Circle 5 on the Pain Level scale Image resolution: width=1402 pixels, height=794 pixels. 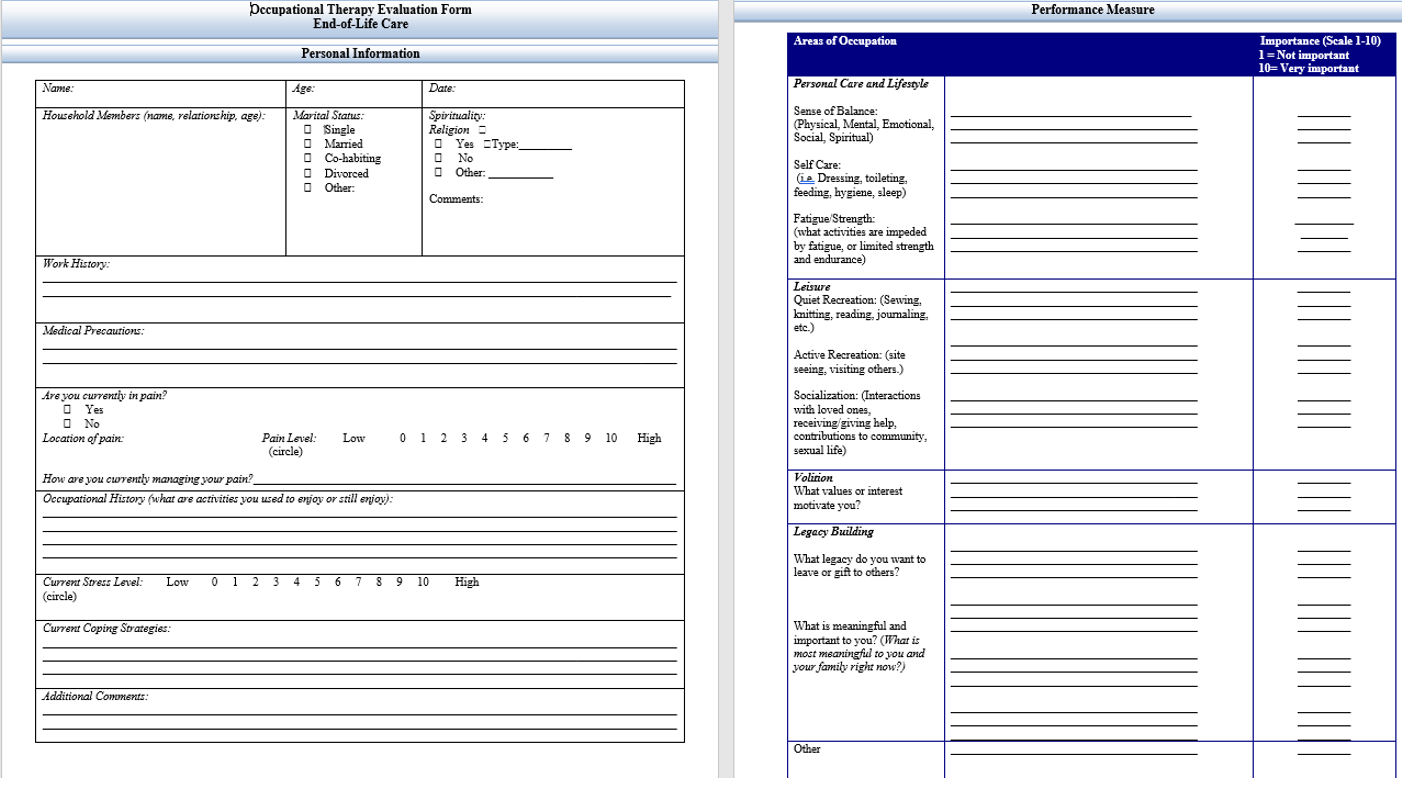[x=505, y=438]
